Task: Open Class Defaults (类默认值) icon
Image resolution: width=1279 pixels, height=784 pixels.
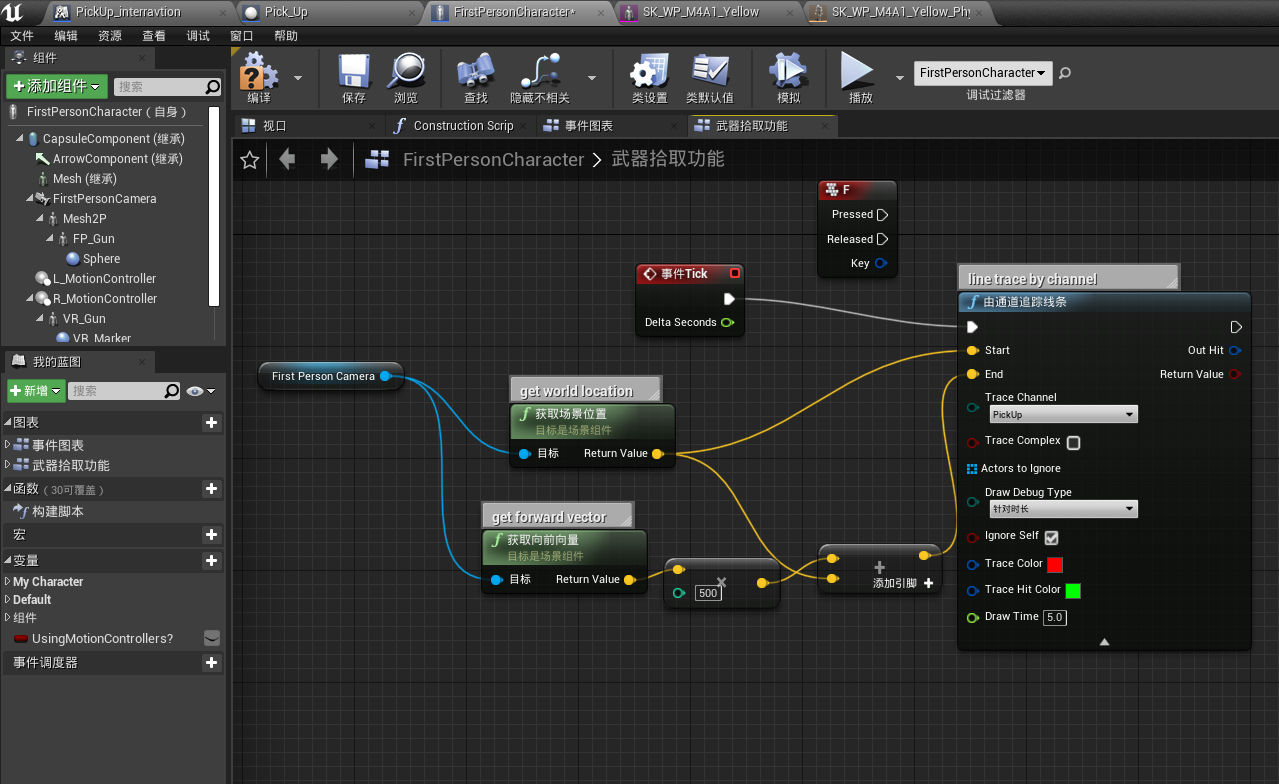Action: click(x=710, y=75)
